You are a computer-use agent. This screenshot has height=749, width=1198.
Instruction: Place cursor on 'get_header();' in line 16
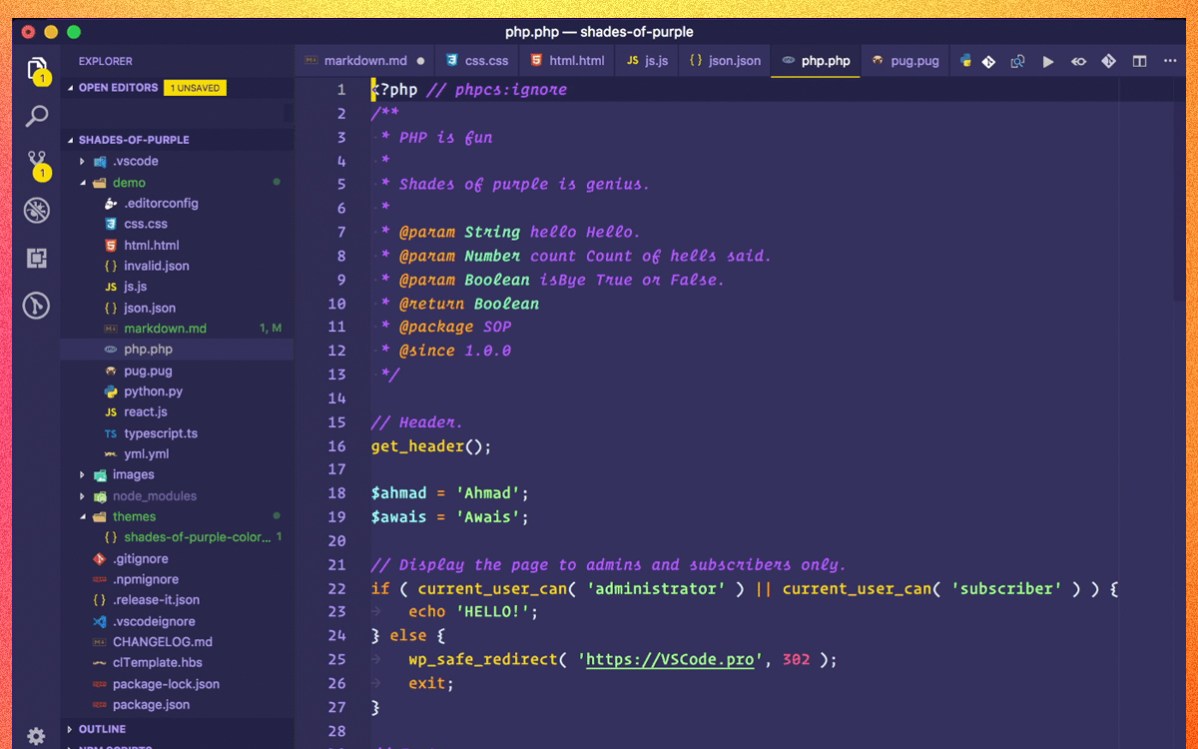(431, 446)
